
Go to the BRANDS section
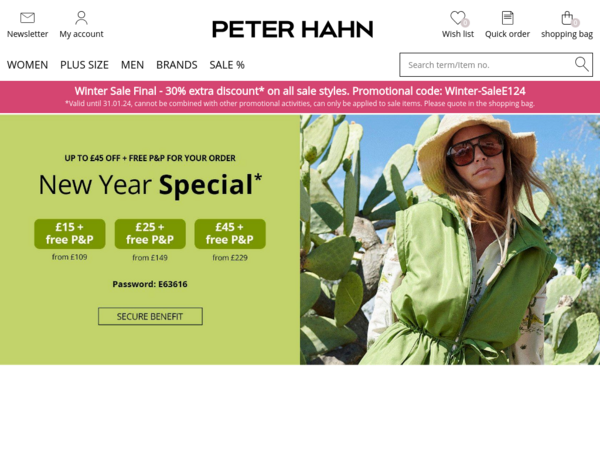[176, 65]
